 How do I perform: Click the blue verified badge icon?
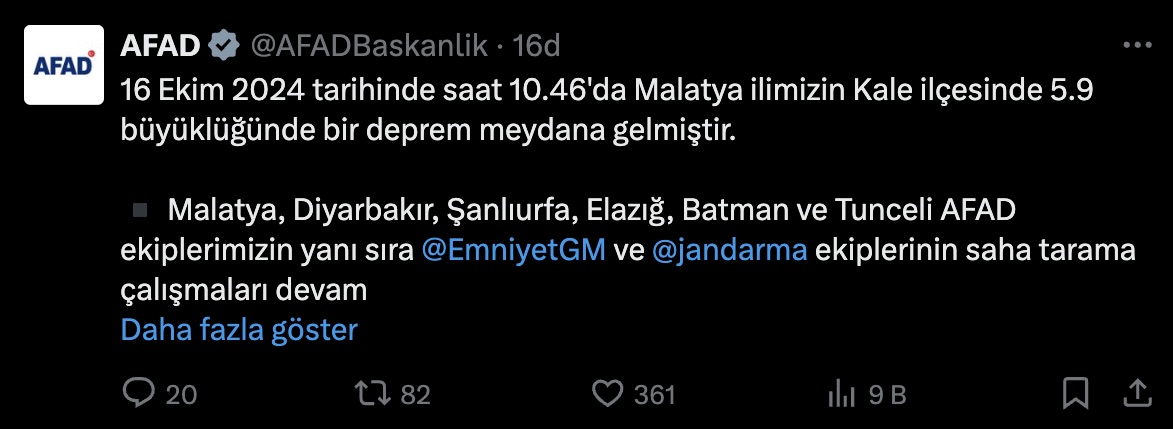223,45
